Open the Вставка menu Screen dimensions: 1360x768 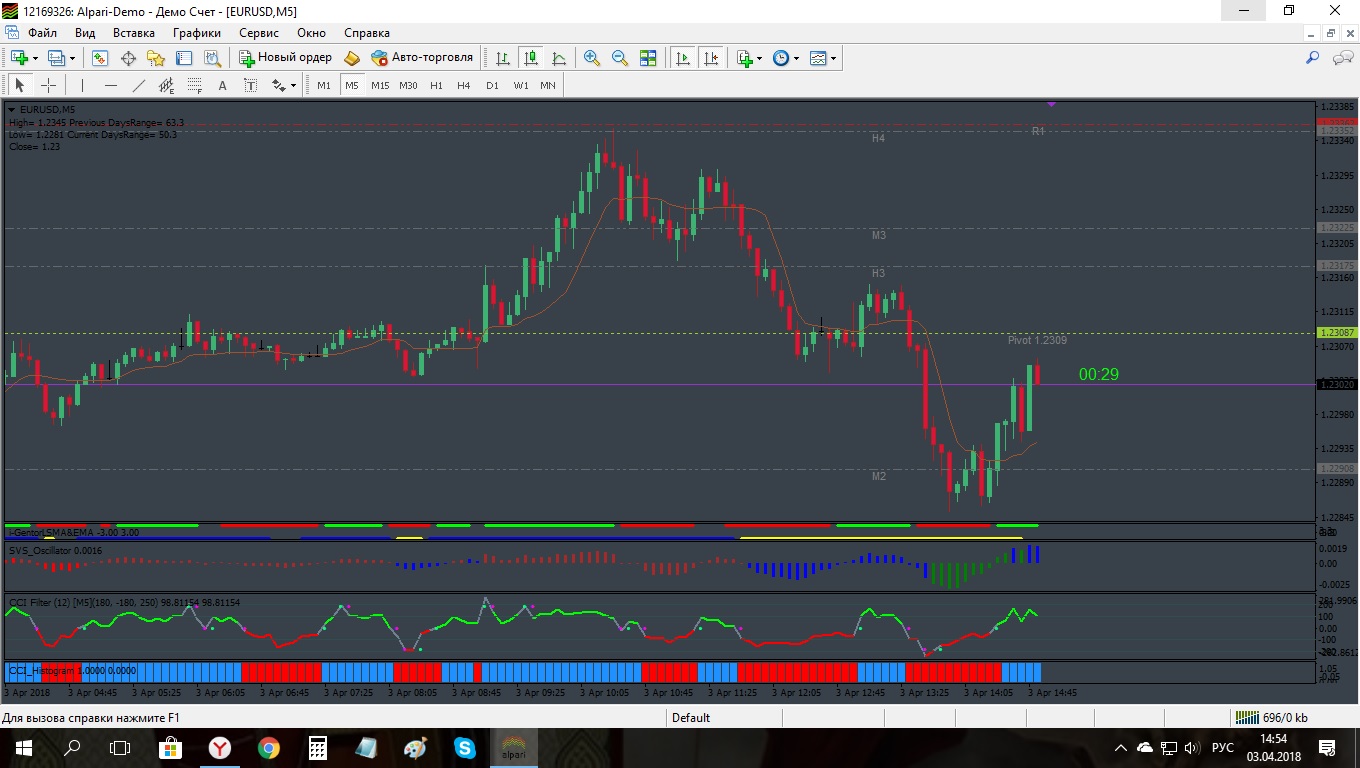click(134, 33)
